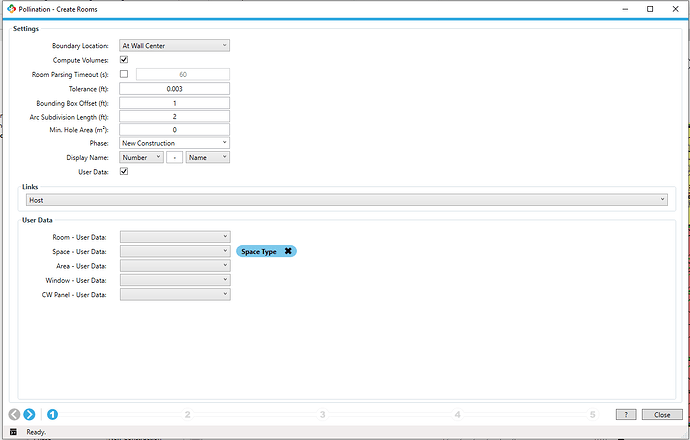Click the Pollination logo in title bar
This screenshot has width=690, height=440.
(x=11, y=9)
